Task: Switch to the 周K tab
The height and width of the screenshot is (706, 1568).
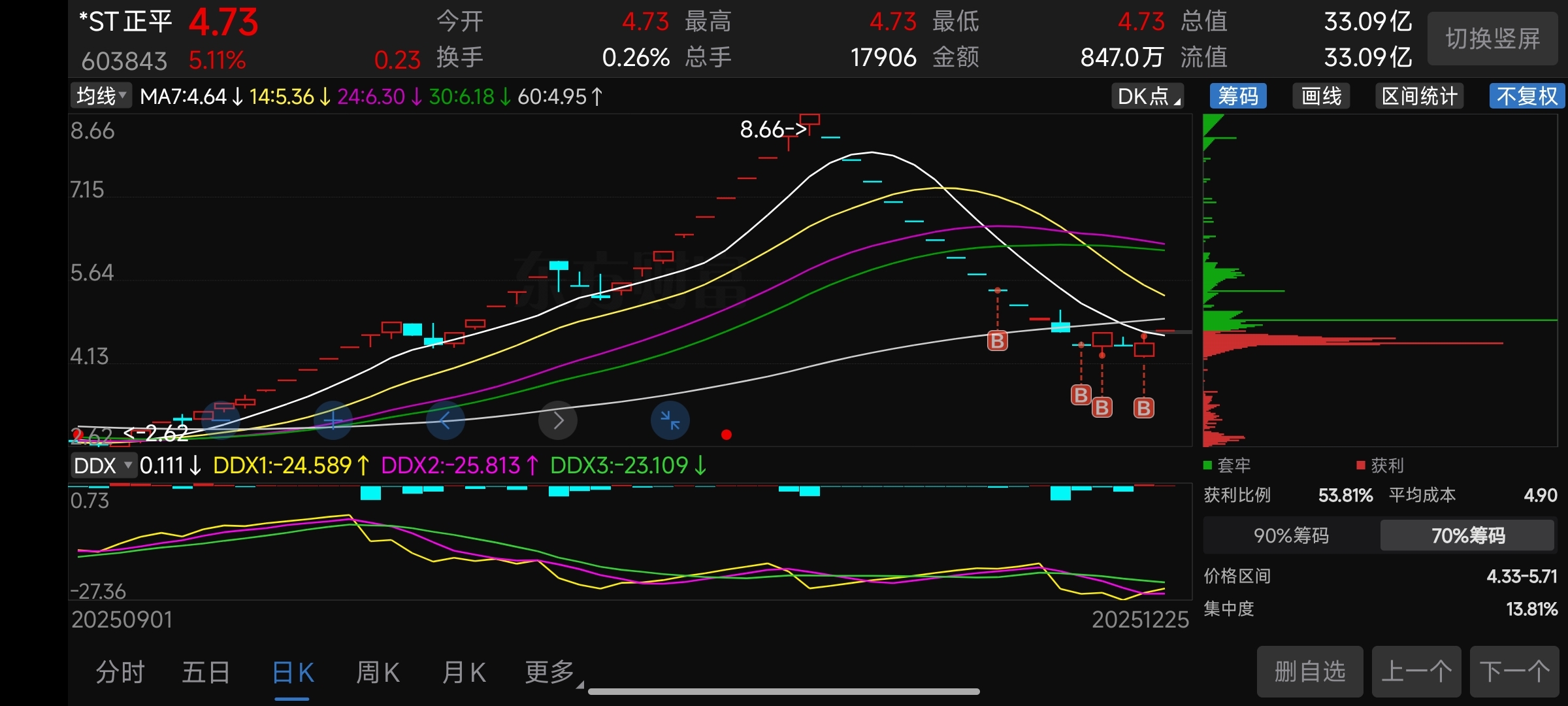Action: pos(378,672)
